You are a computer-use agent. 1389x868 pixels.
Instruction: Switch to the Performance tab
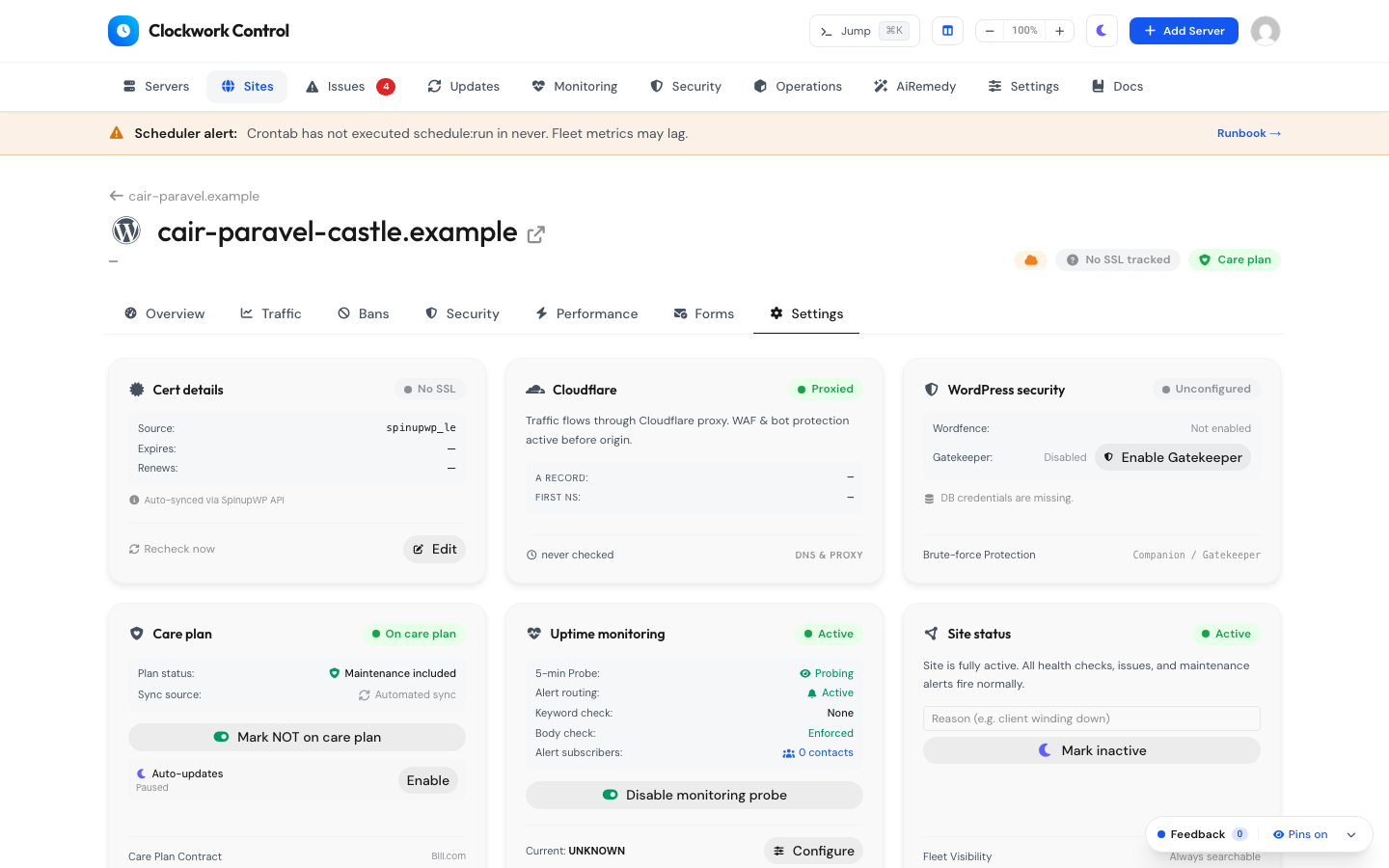pyautogui.click(x=586, y=313)
